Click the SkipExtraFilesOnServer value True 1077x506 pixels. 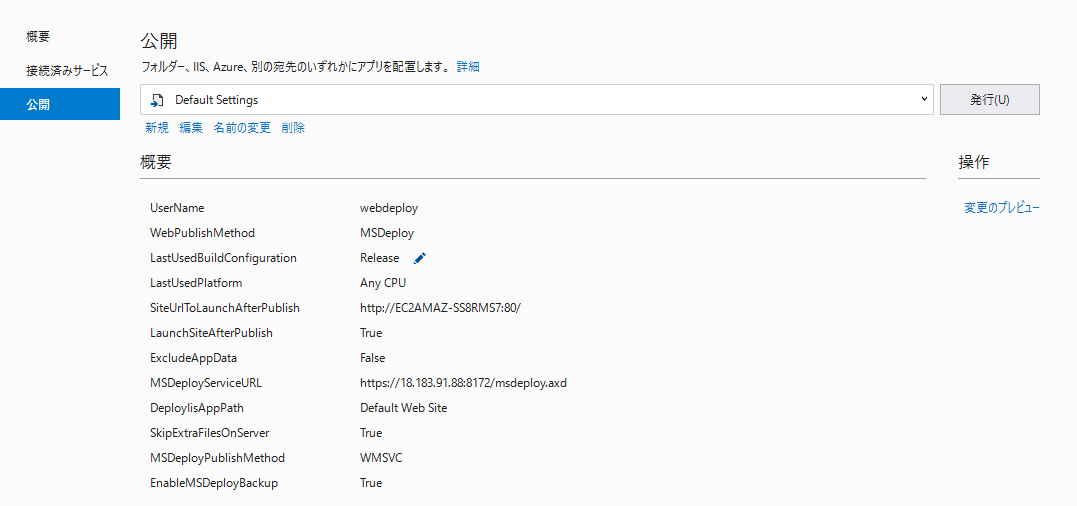pyautogui.click(x=371, y=433)
